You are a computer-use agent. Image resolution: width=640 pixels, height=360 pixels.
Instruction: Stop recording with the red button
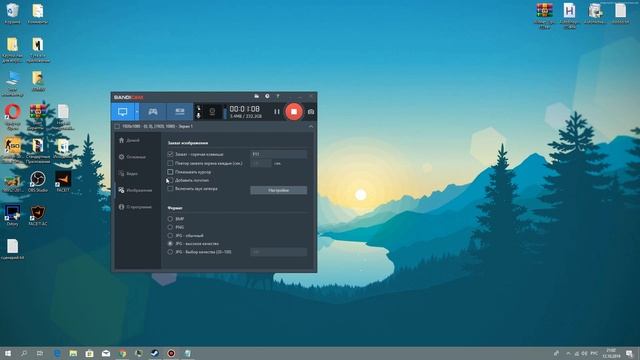293,111
